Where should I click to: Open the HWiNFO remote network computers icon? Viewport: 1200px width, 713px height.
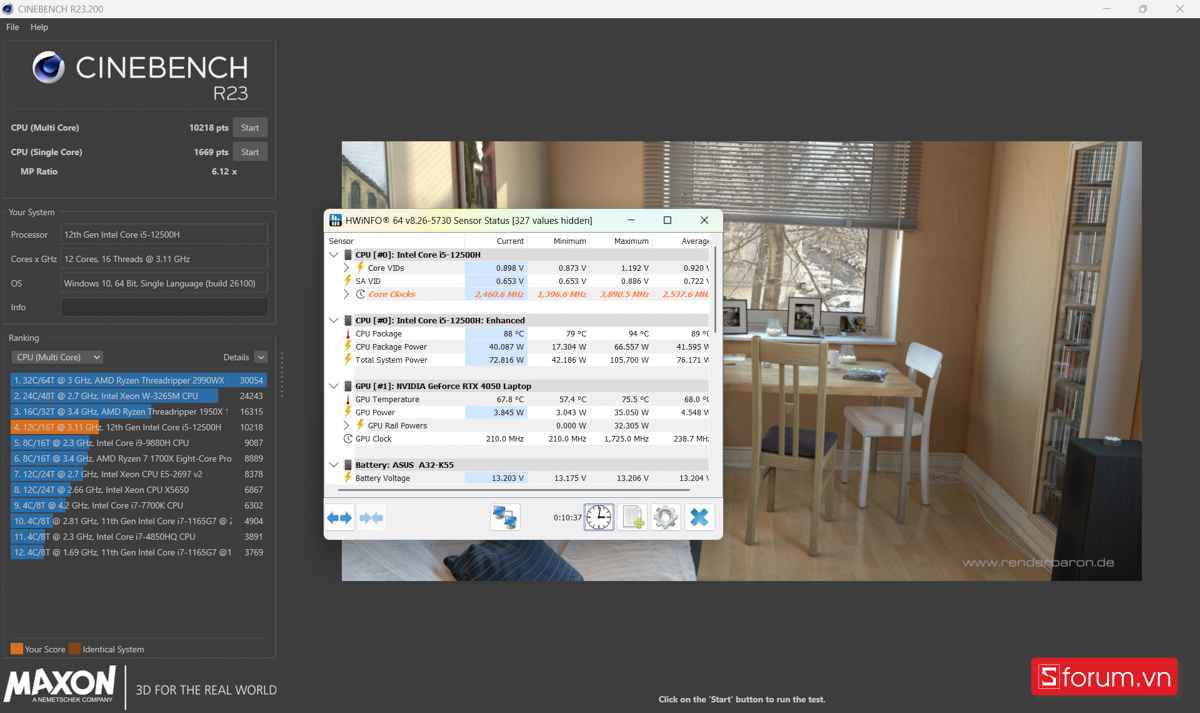[505, 517]
